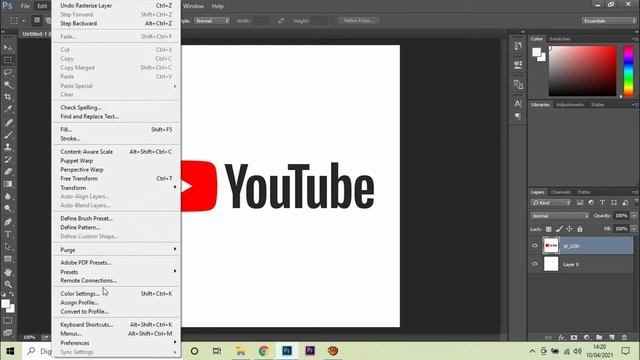Switch to the Swatches tab
Image resolution: width=640 pixels, height=360 pixels.
[x=560, y=39]
